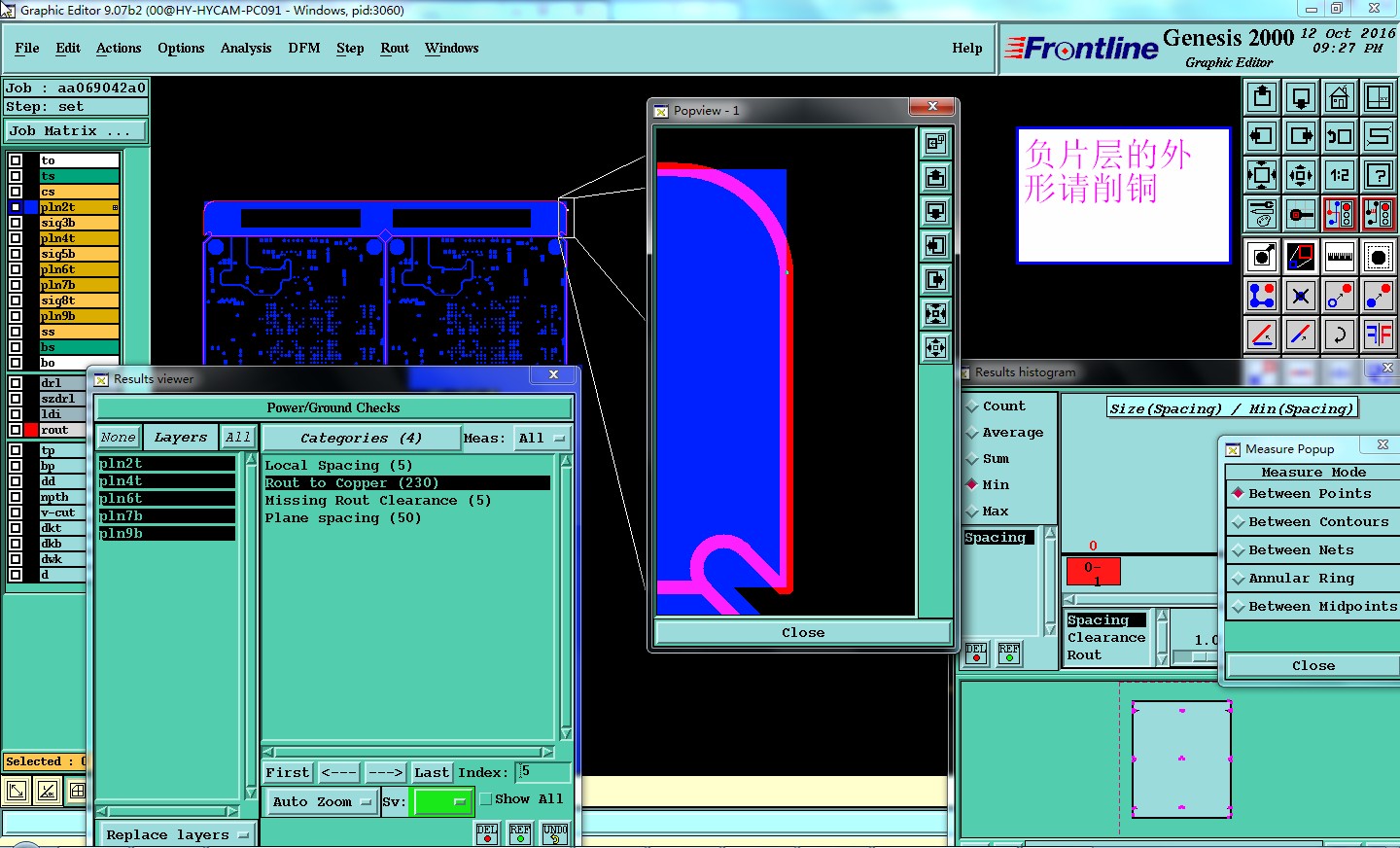Click the Last result button
Viewport: 1400px width, 848px height.
pos(432,773)
